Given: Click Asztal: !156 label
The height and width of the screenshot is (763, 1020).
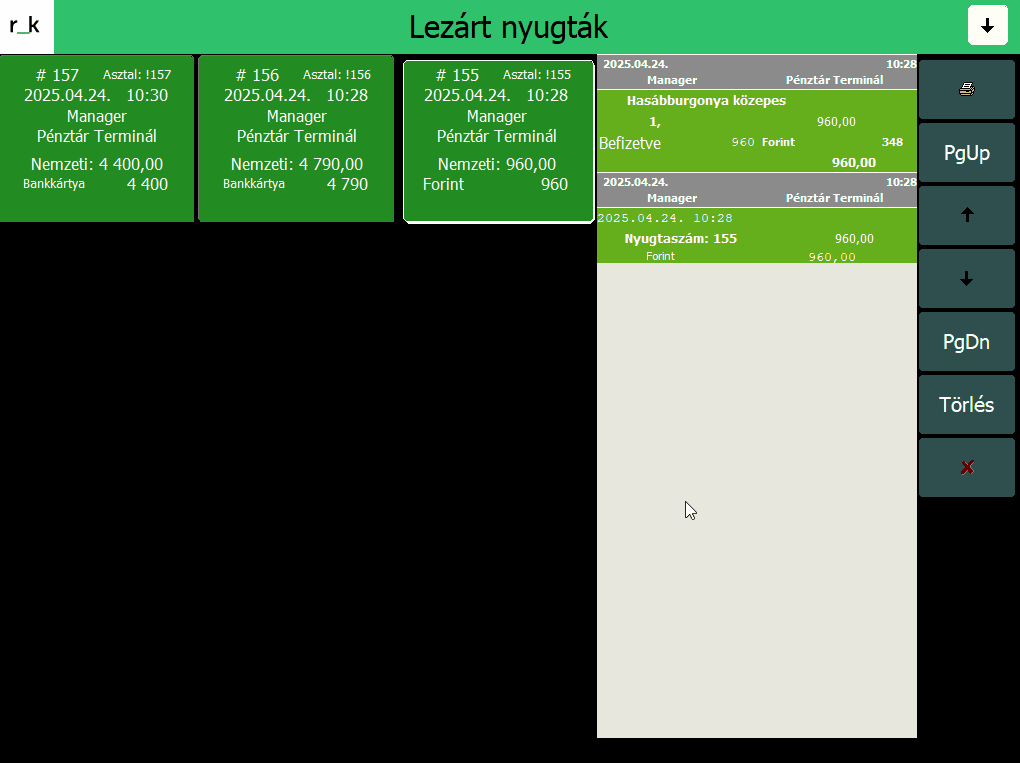Looking at the screenshot, I should tap(337, 75).
